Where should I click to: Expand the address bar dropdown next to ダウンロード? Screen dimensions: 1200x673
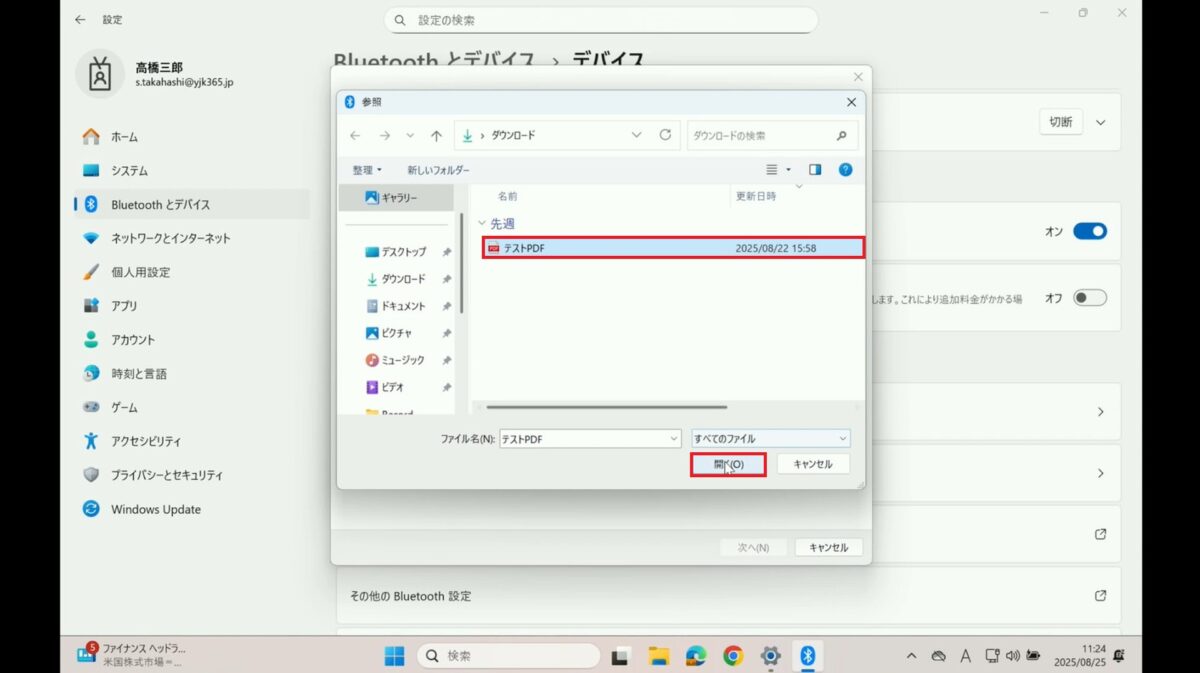point(637,135)
